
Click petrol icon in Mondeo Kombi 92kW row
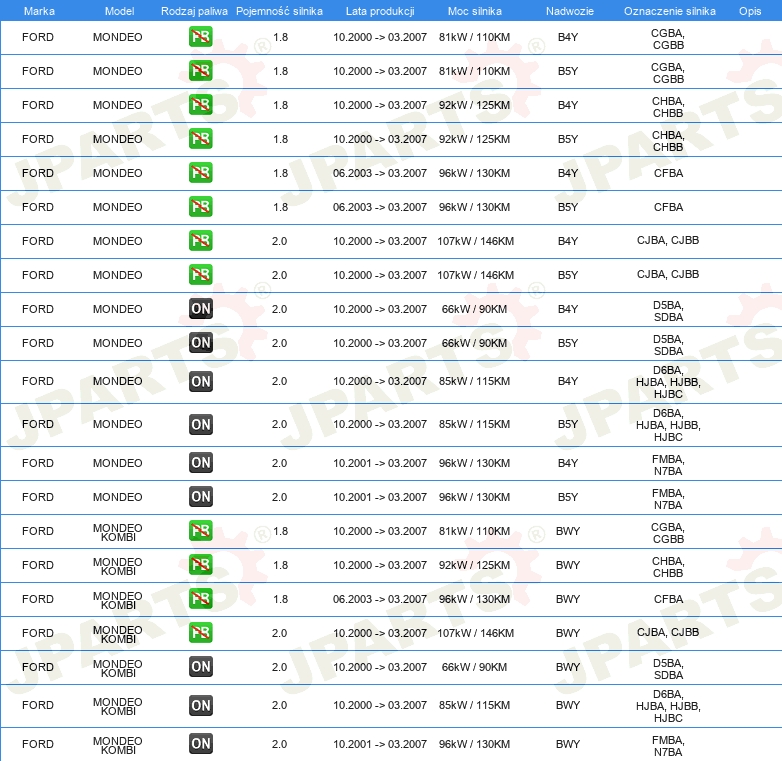200,565
